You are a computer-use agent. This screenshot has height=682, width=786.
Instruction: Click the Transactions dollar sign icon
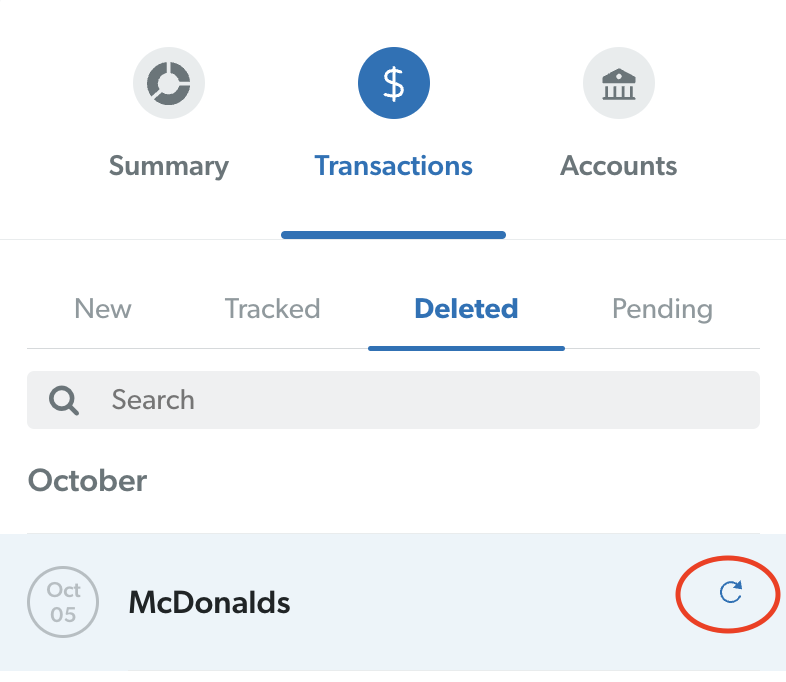394,83
